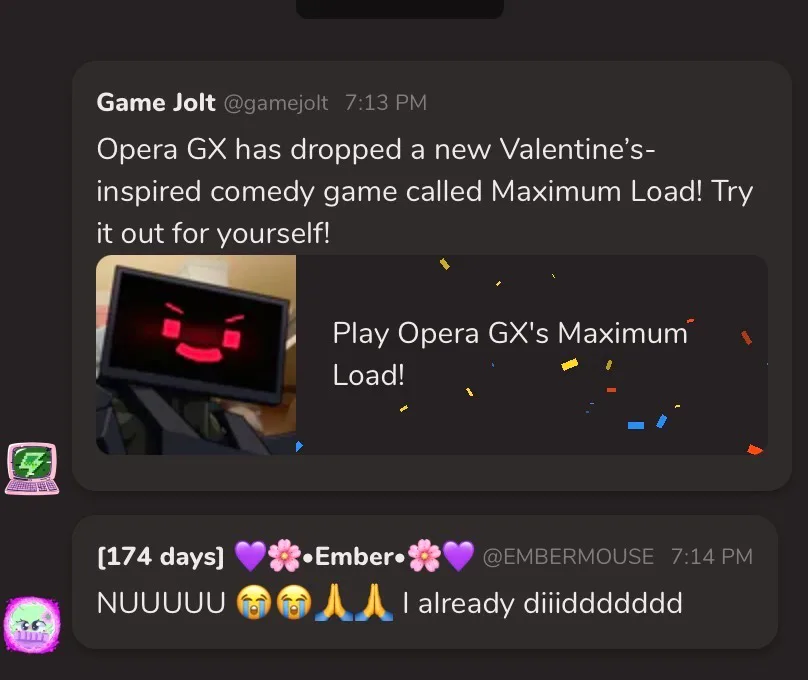Click the first praying hands emoji
The height and width of the screenshot is (680, 808).
coord(333,602)
